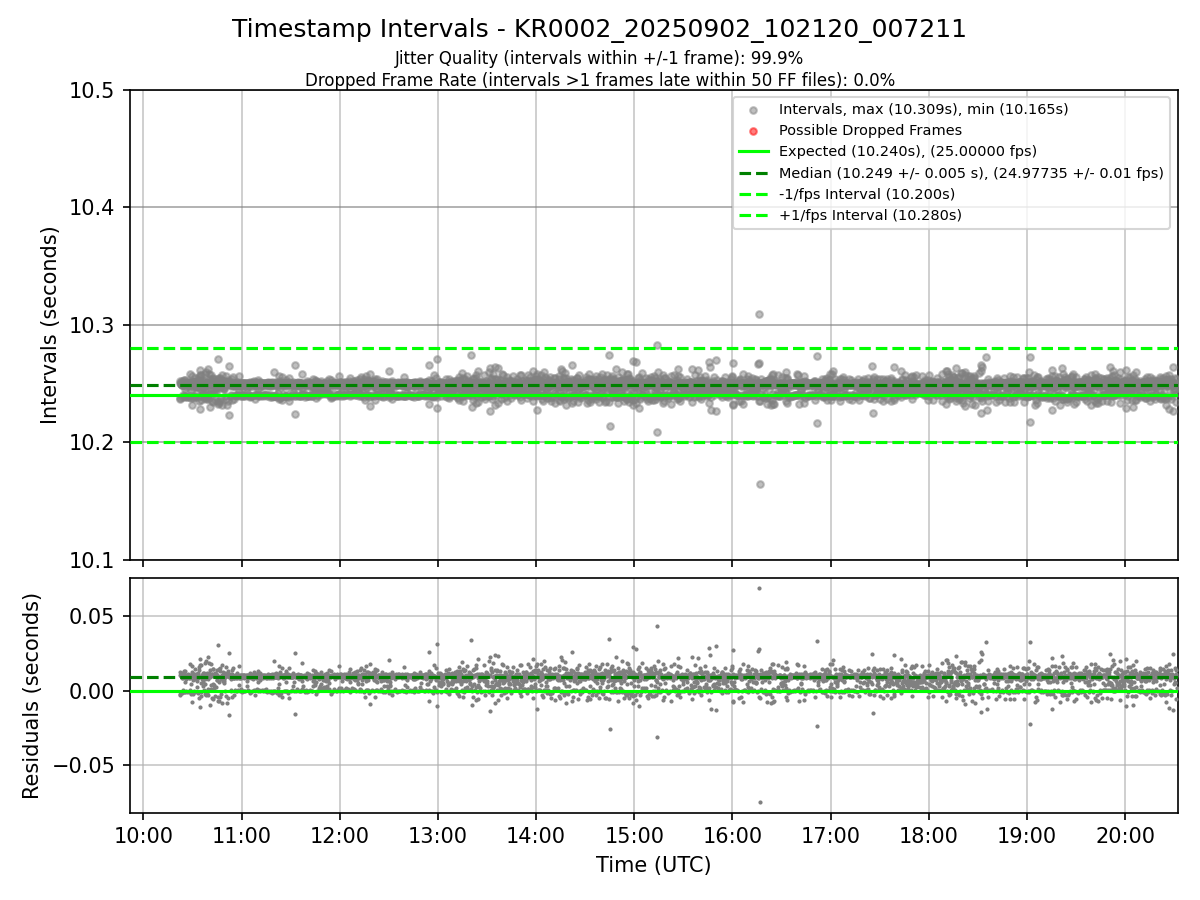Click the minimum outlier point near 10.165s

[x=760, y=484]
